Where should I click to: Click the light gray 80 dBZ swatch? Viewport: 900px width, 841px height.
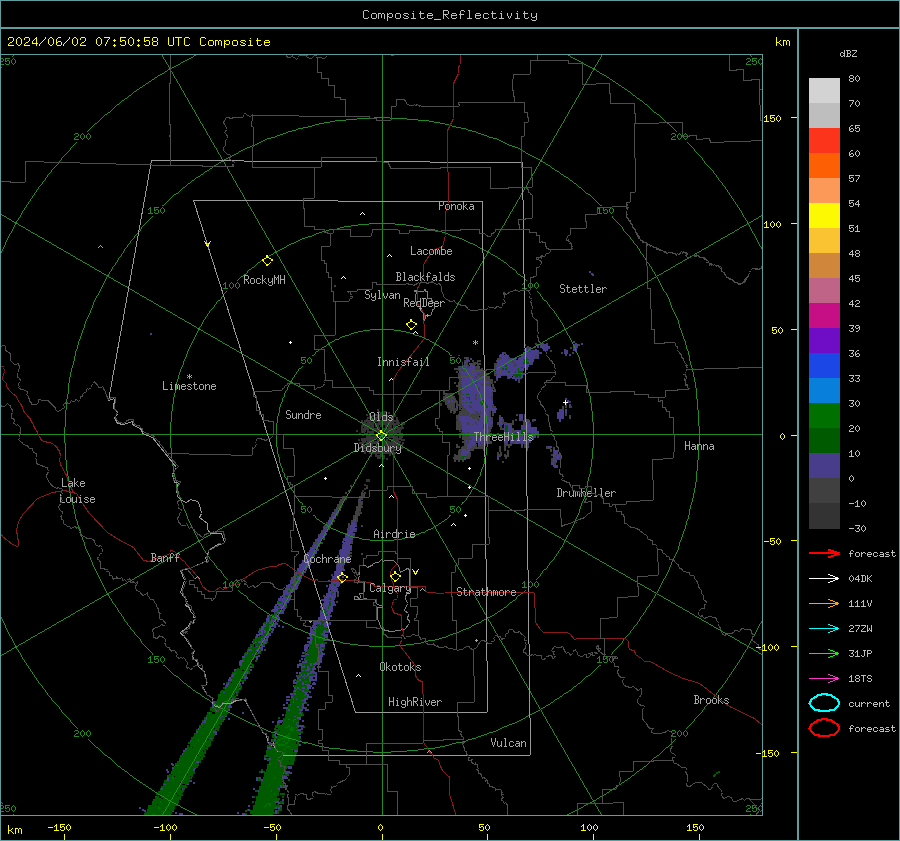pos(824,90)
